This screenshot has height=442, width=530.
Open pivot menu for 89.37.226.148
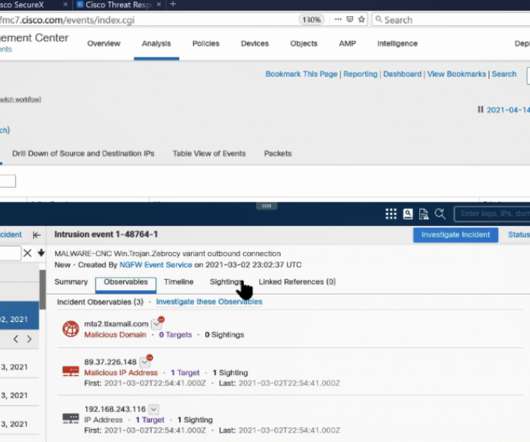146,361
